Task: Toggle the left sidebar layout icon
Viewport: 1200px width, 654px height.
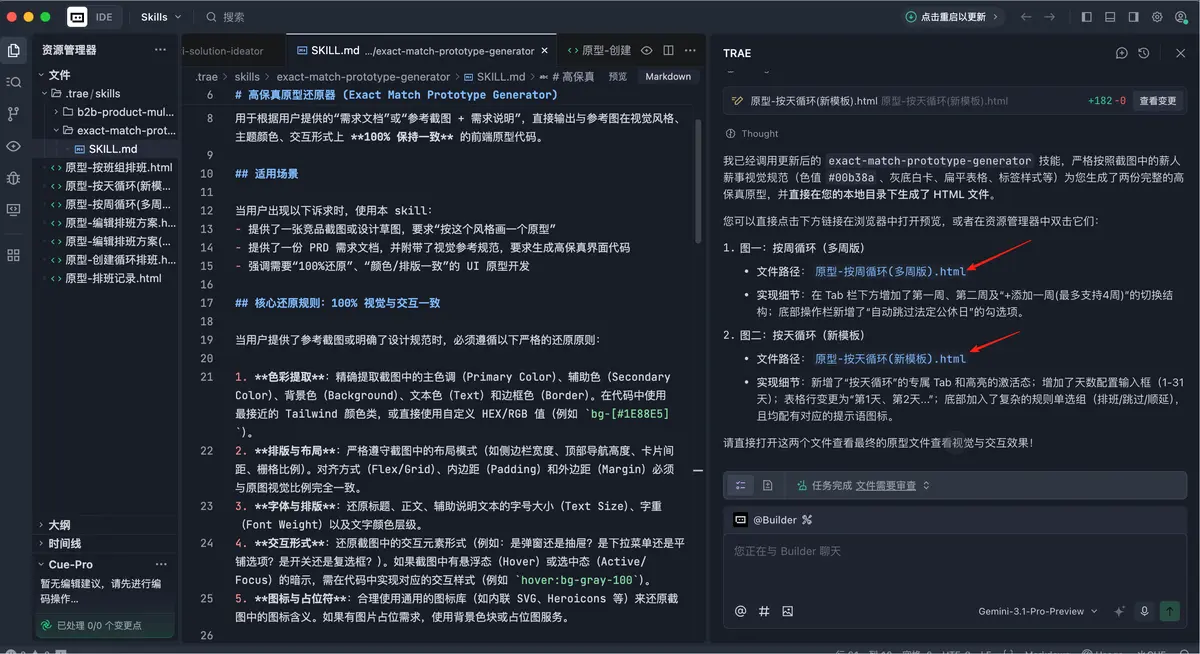Action: pyautogui.click(x=1086, y=17)
